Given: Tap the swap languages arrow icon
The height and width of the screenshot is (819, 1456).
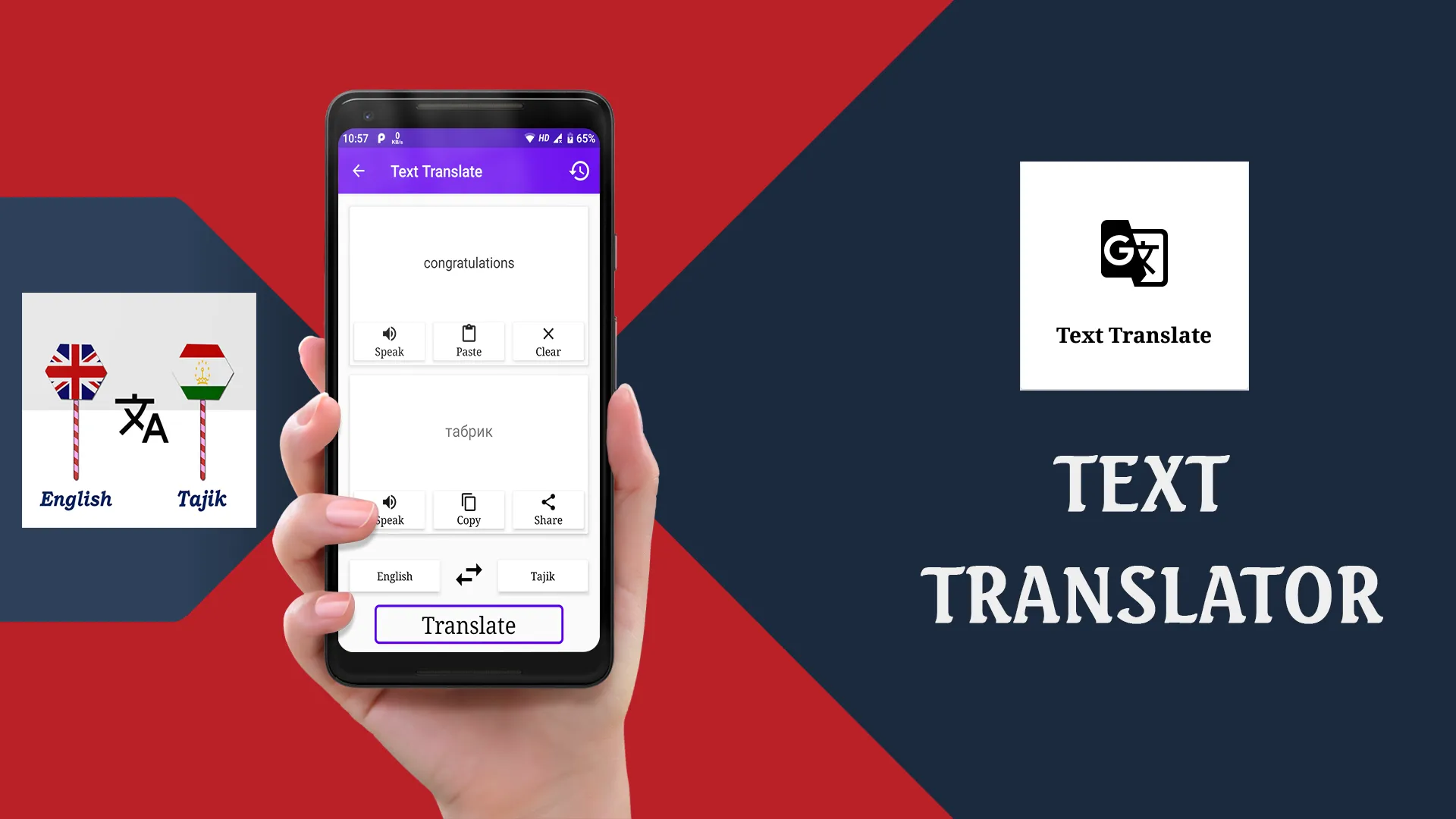Looking at the screenshot, I should click(x=469, y=575).
